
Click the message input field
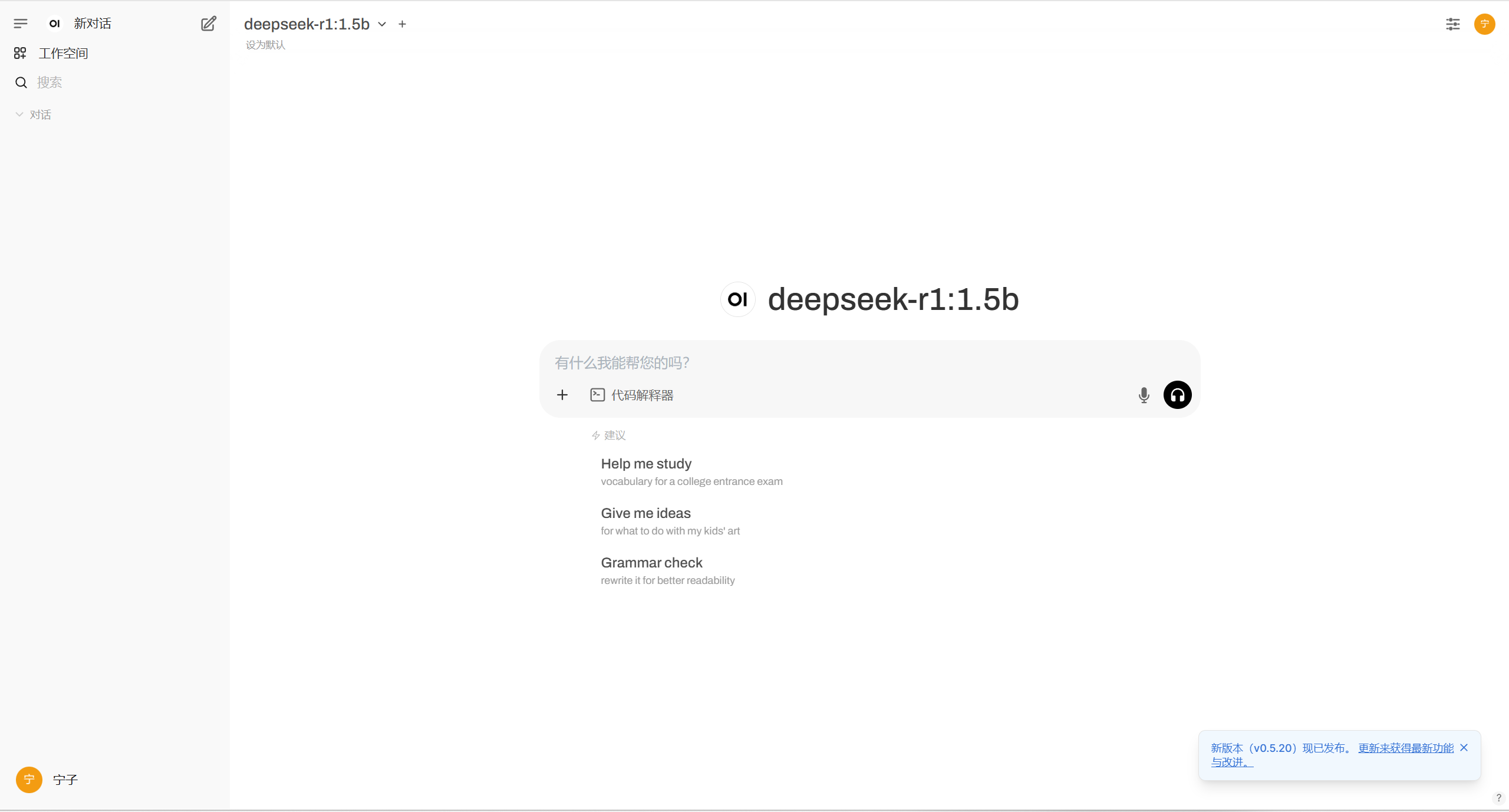[825, 363]
